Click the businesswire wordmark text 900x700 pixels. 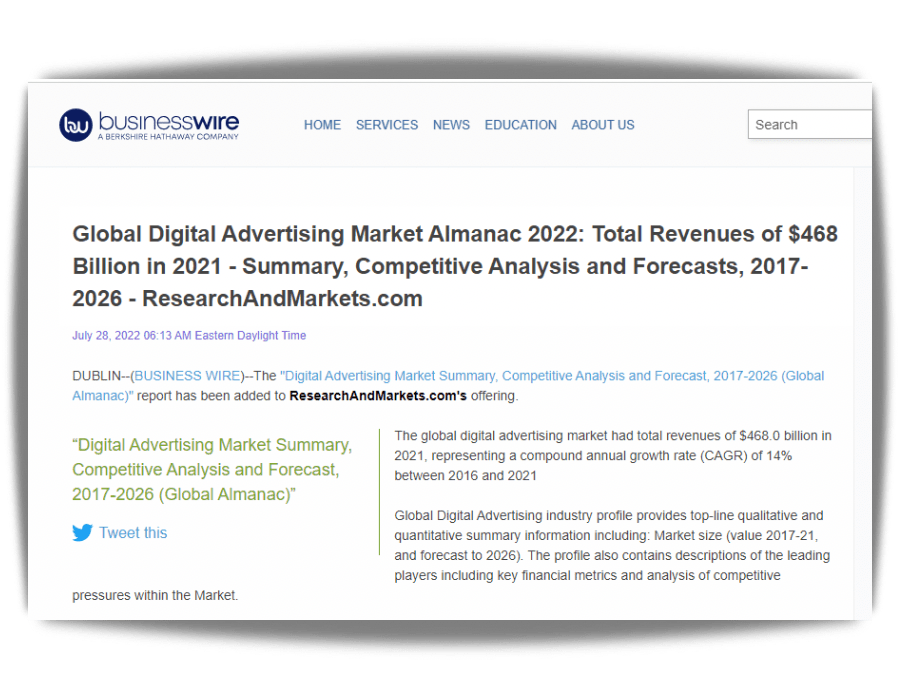[x=168, y=121]
